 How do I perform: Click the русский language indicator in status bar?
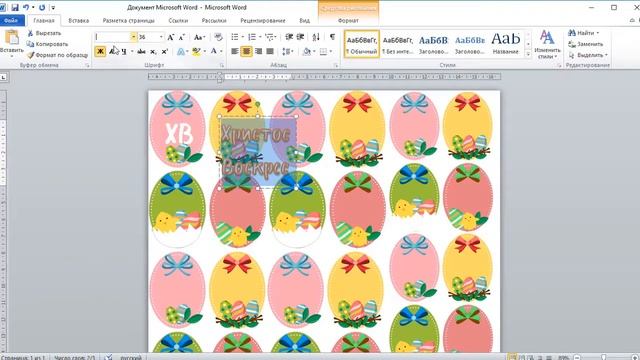click(x=131, y=357)
